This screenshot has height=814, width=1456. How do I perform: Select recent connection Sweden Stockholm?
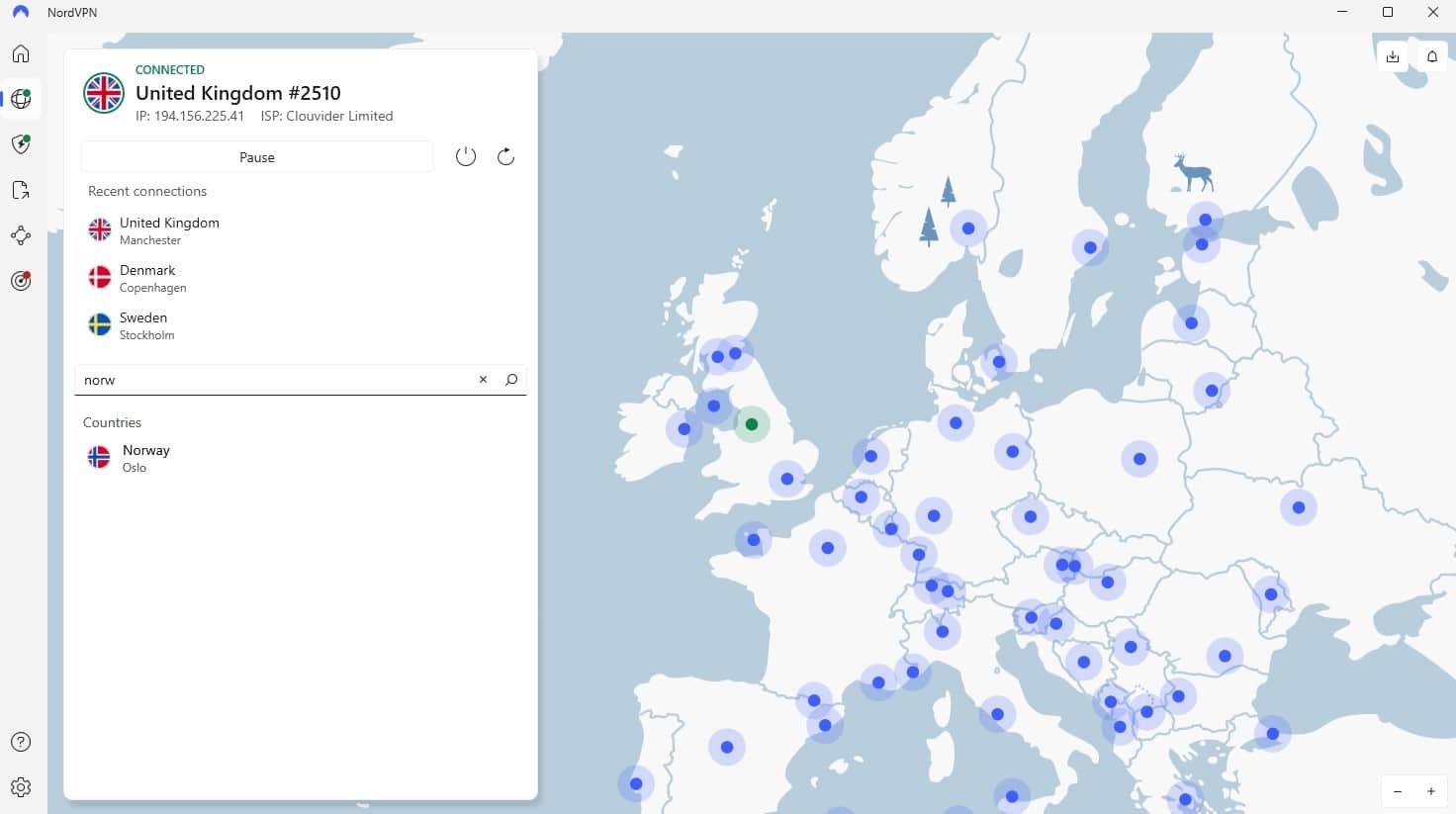tap(301, 325)
